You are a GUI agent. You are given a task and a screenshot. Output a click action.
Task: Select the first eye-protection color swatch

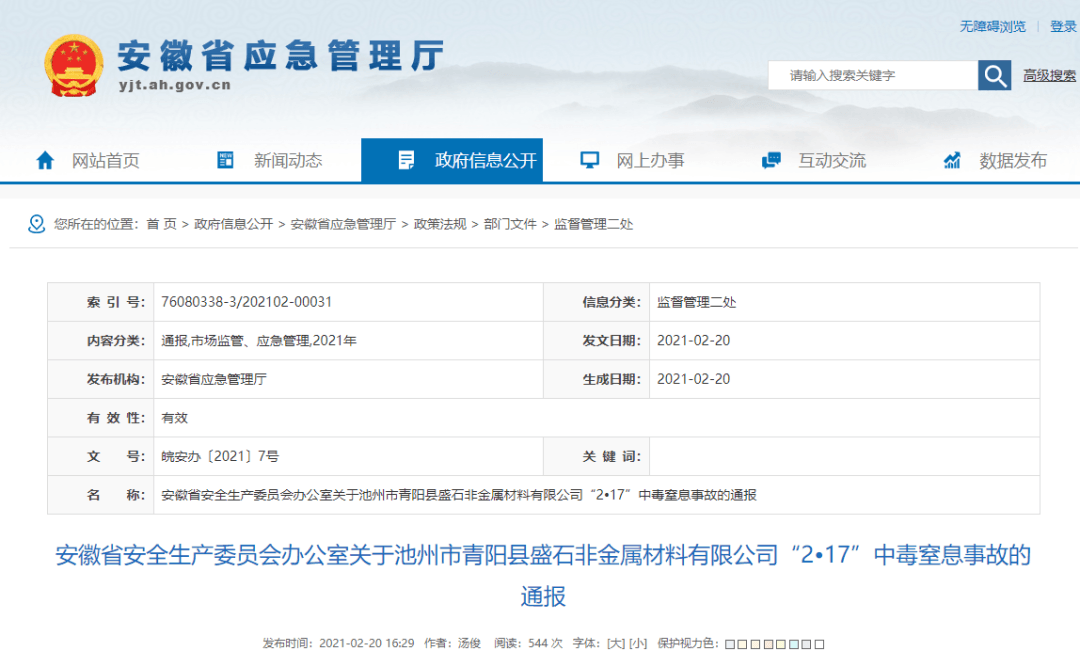coord(730,644)
